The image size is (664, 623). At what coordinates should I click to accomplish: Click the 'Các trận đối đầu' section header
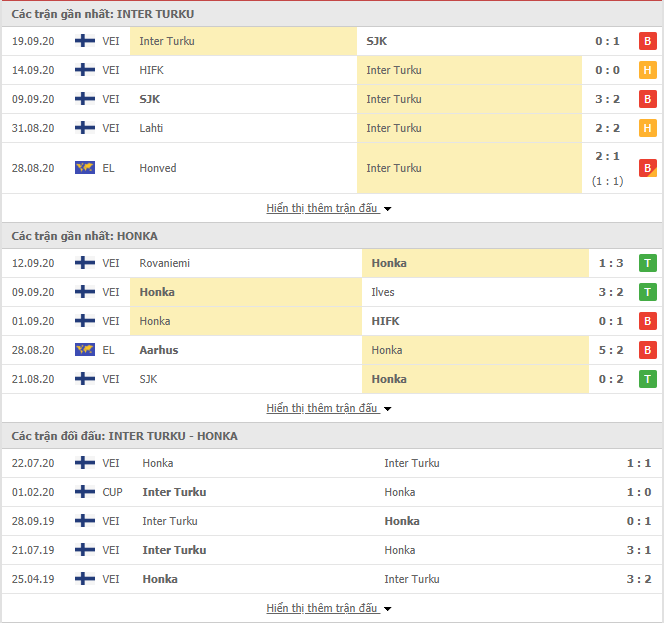pos(125,436)
